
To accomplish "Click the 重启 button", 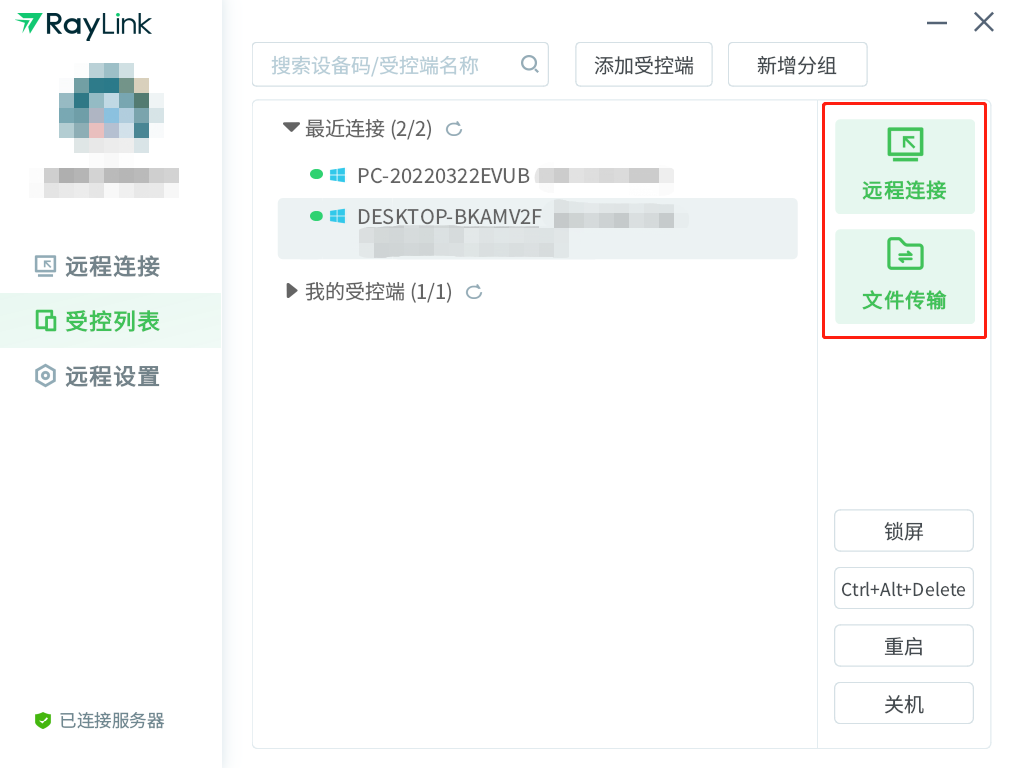I will 904,646.
